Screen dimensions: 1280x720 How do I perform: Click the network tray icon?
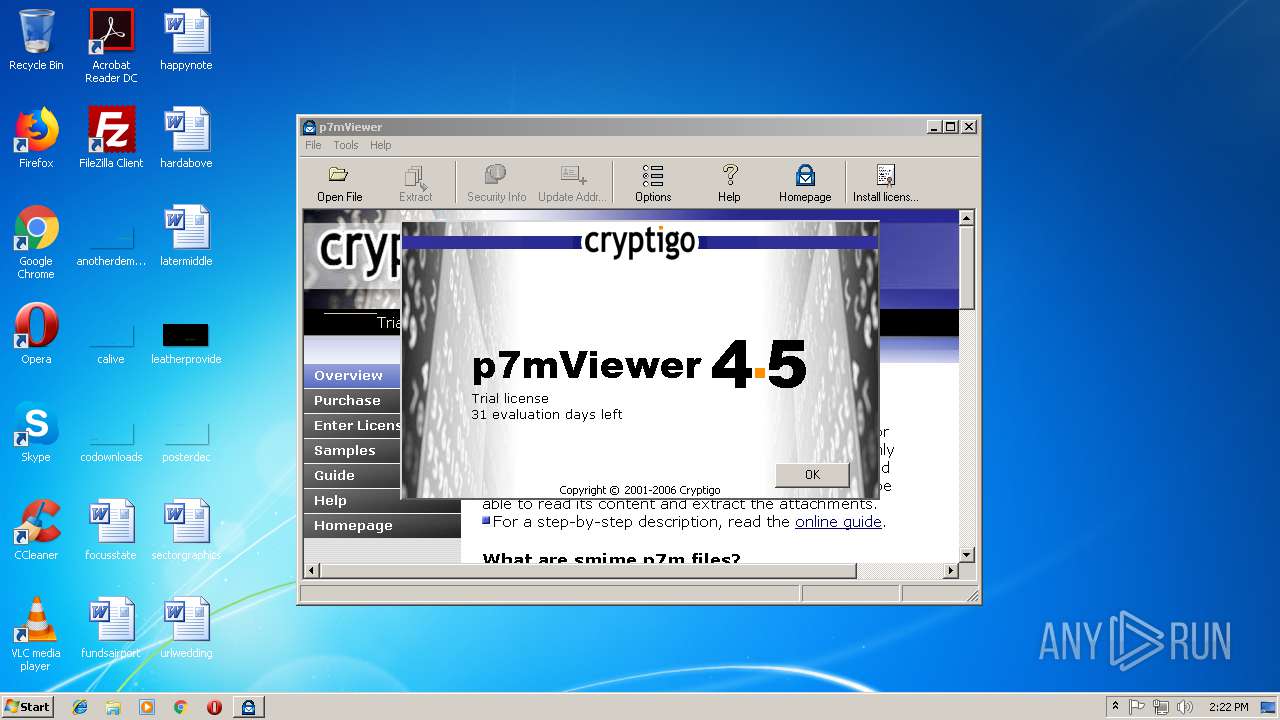tap(1161, 707)
